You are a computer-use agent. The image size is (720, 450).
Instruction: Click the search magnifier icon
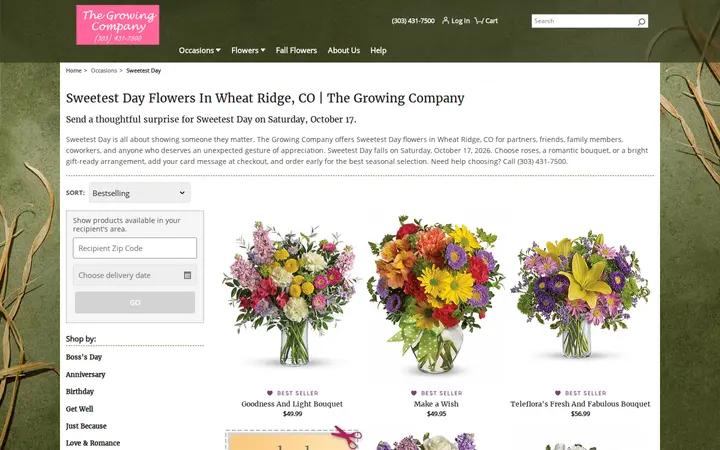point(641,21)
